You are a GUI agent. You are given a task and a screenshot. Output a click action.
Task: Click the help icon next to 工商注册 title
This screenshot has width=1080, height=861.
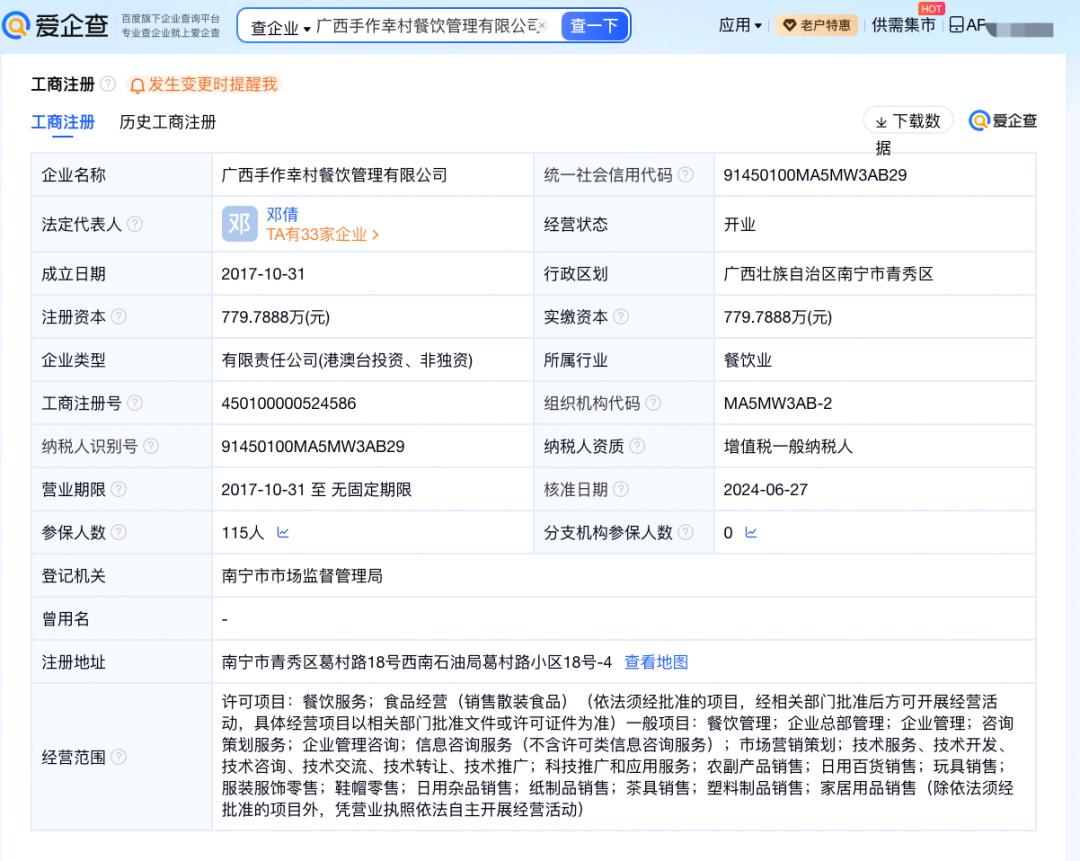pos(108,85)
